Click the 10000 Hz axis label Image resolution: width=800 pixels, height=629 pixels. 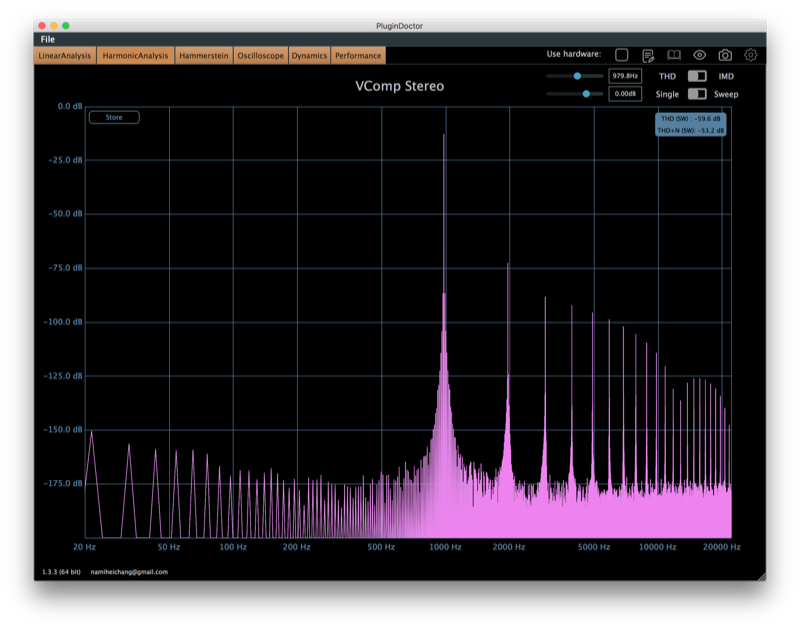pyautogui.click(x=658, y=547)
